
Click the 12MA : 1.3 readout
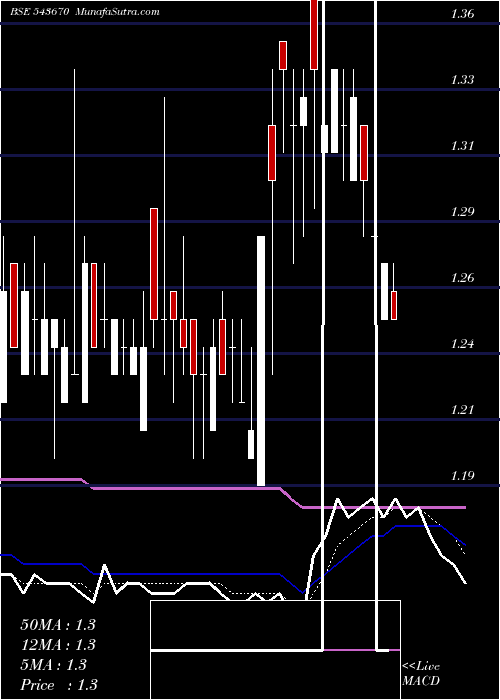click(58, 645)
